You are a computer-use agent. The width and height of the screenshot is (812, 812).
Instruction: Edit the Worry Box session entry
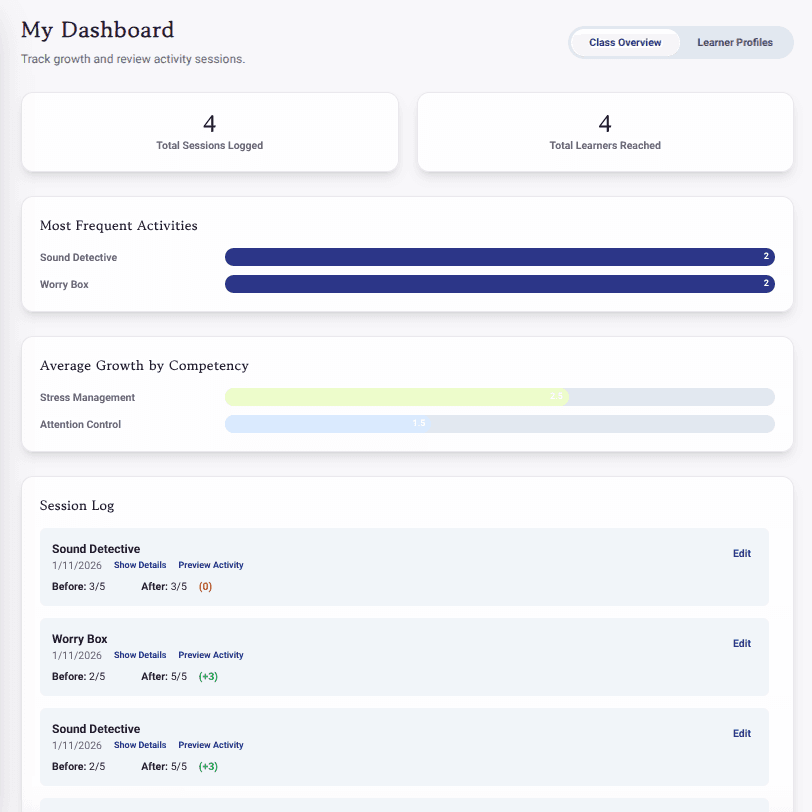pos(742,644)
